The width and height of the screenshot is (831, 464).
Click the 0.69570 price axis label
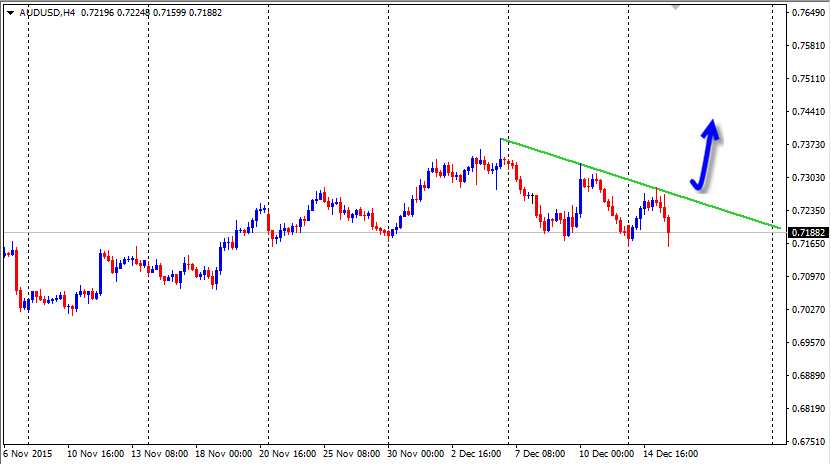(x=808, y=343)
